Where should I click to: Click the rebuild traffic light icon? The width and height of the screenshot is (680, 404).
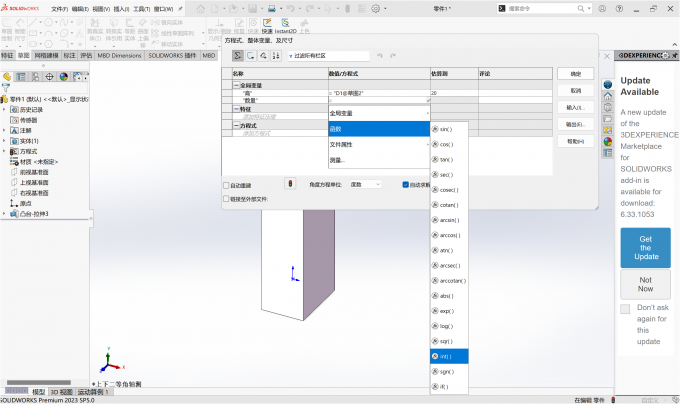click(x=290, y=184)
